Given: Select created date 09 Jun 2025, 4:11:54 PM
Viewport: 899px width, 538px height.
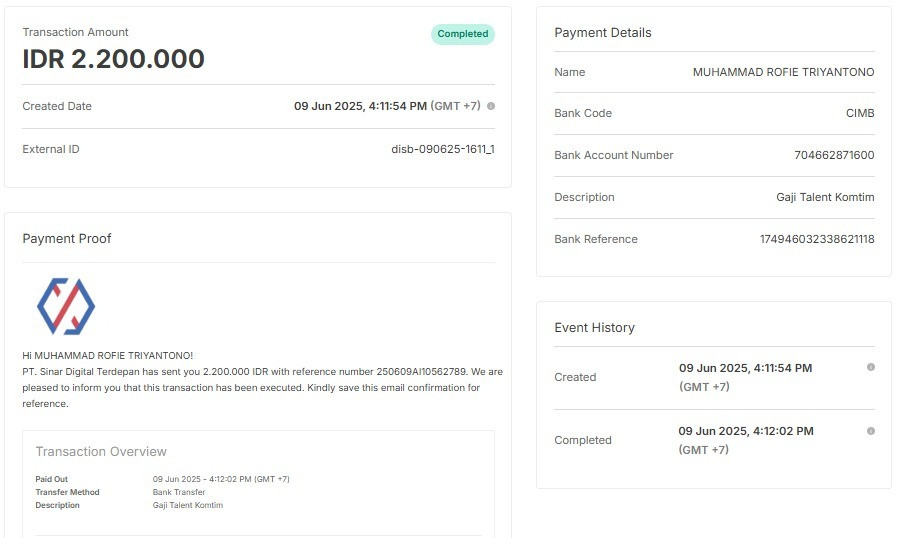Looking at the screenshot, I should 360,106.
